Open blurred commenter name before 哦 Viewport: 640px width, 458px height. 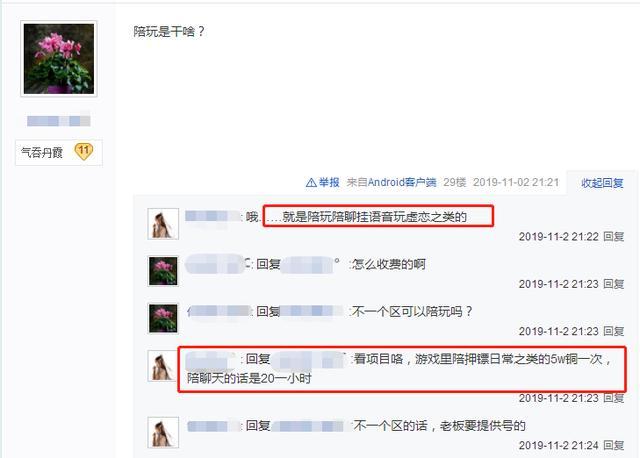[213, 216]
